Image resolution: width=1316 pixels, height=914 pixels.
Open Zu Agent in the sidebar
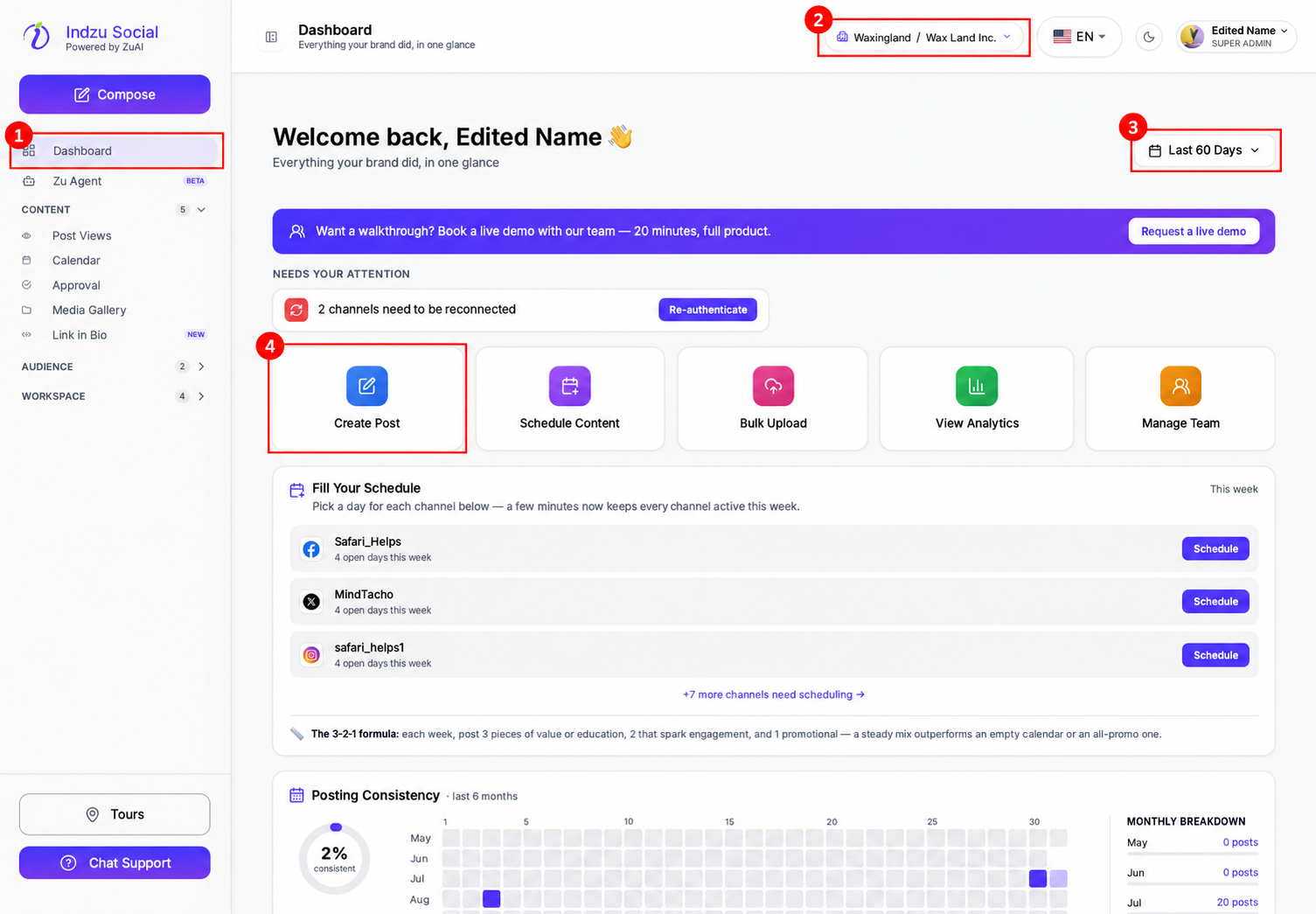point(115,181)
